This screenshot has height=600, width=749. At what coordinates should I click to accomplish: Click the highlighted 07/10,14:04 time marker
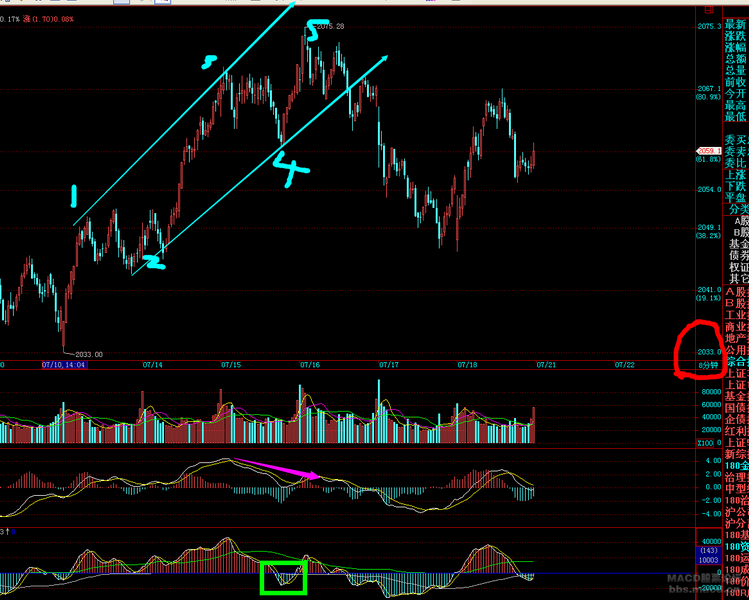[64, 365]
